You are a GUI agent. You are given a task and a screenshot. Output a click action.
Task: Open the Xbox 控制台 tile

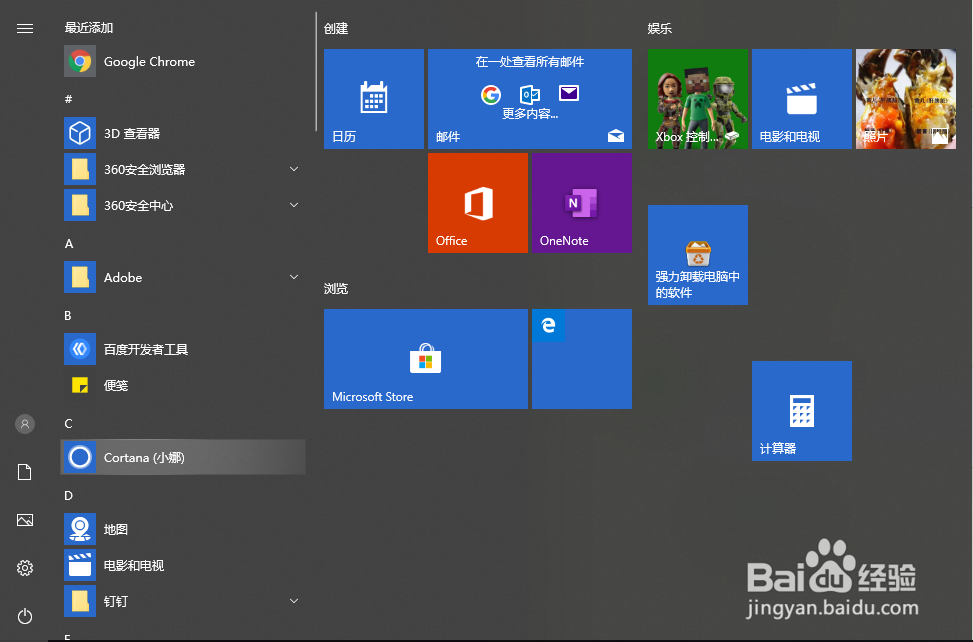tap(697, 99)
